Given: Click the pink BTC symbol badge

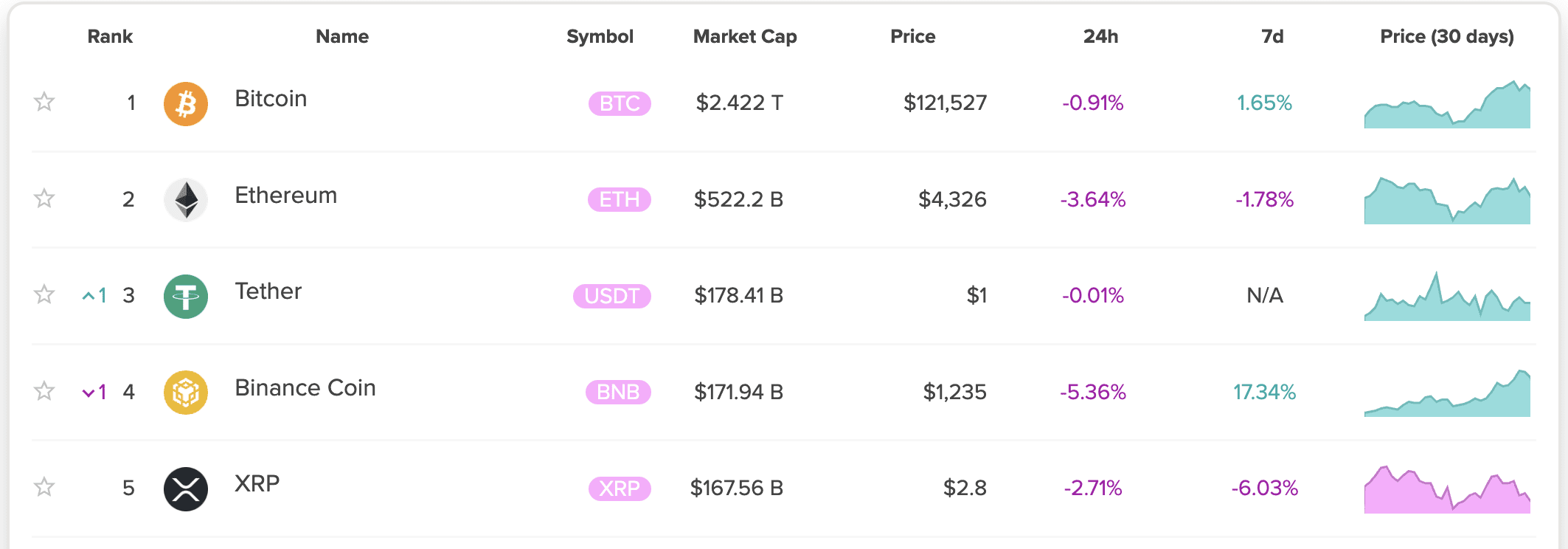Looking at the screenshot, I should pos(620,103).
